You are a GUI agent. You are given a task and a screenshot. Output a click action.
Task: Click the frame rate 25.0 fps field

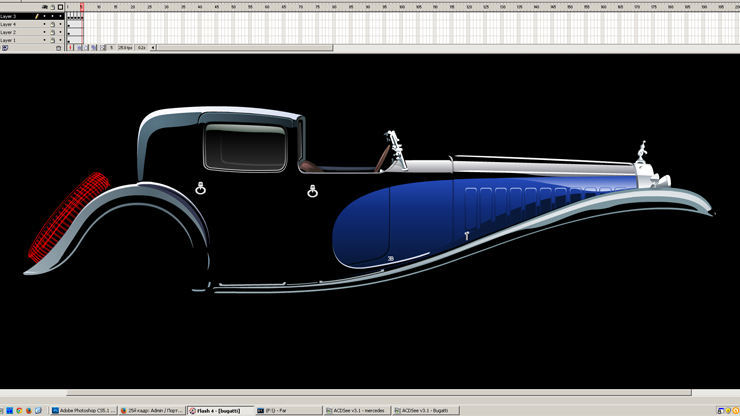pos(125,48)
